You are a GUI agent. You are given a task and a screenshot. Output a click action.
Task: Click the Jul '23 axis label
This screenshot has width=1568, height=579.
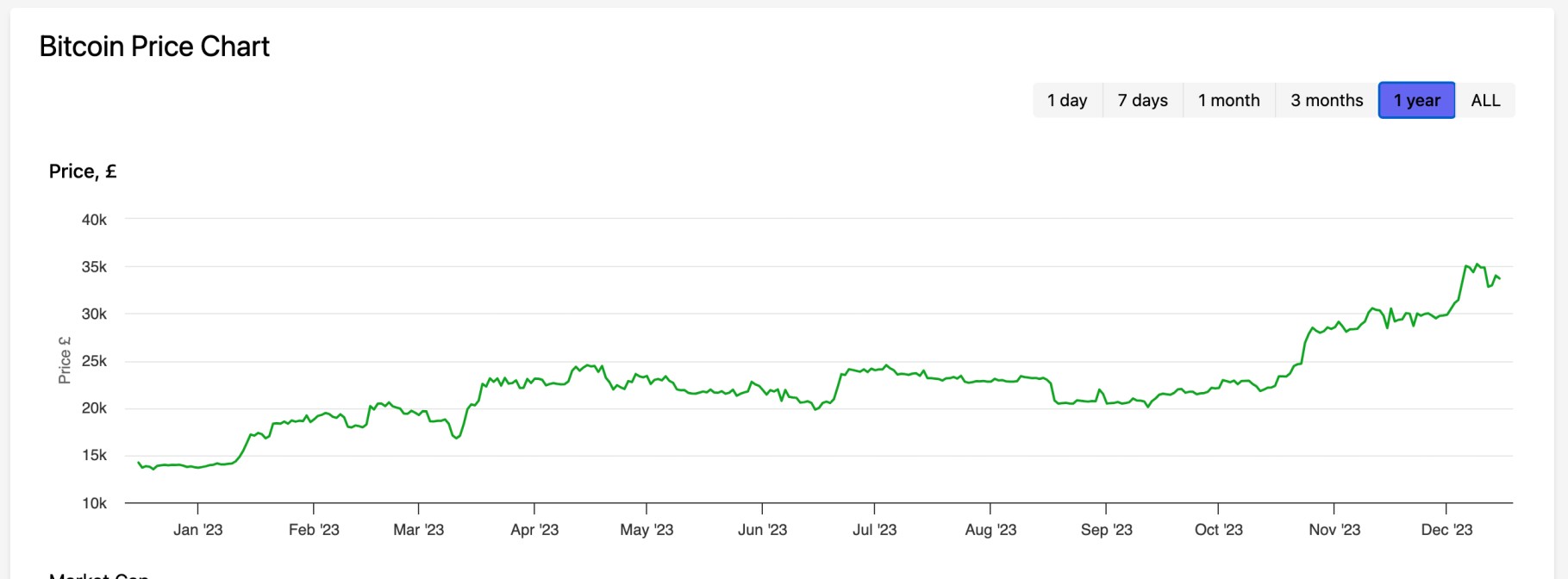tap(873, 531)
